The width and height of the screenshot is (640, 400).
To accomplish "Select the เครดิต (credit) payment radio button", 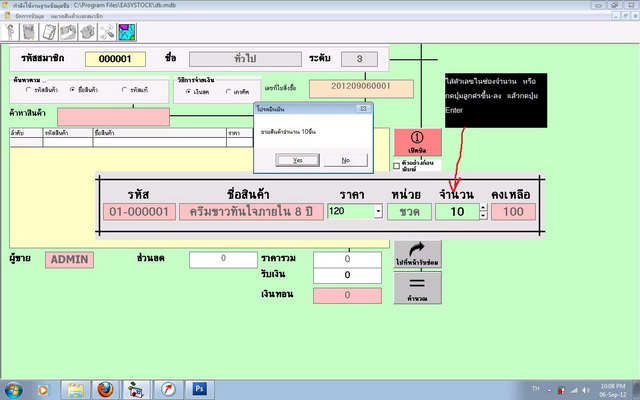I will click(x=230, y=92).
